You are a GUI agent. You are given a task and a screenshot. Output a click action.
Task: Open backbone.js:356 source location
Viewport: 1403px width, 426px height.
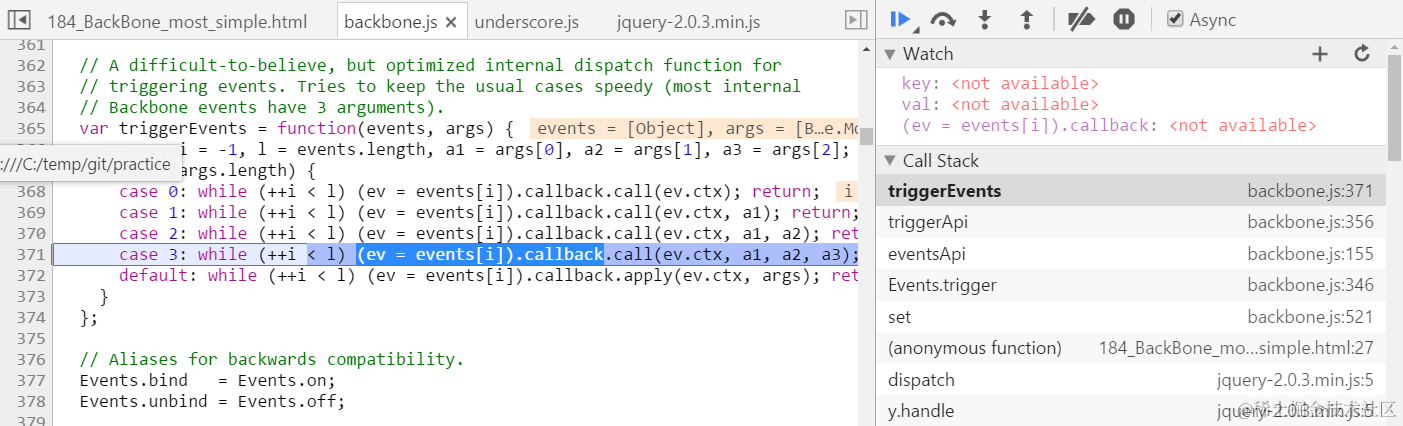pyautogui.click(x=1310, y=222)
